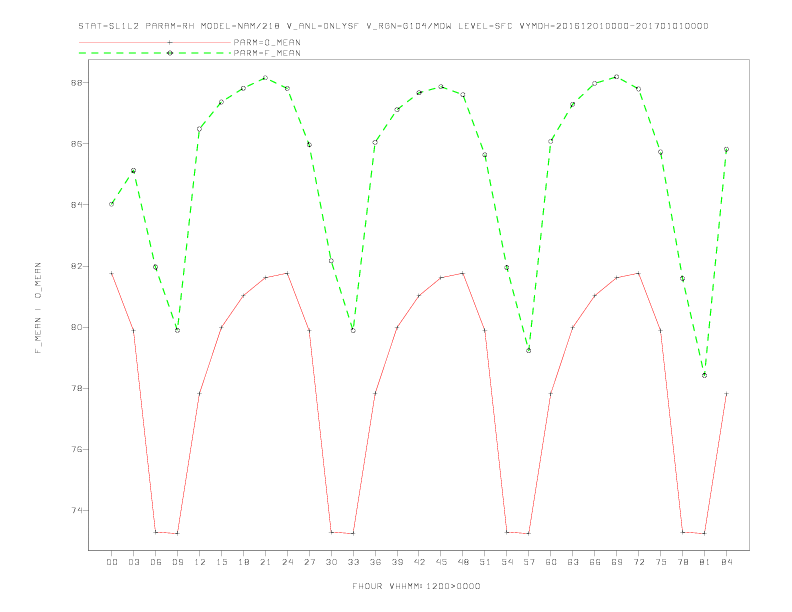
Task: Click x-axis tick label 72
Action: click(x=638, y=562)
